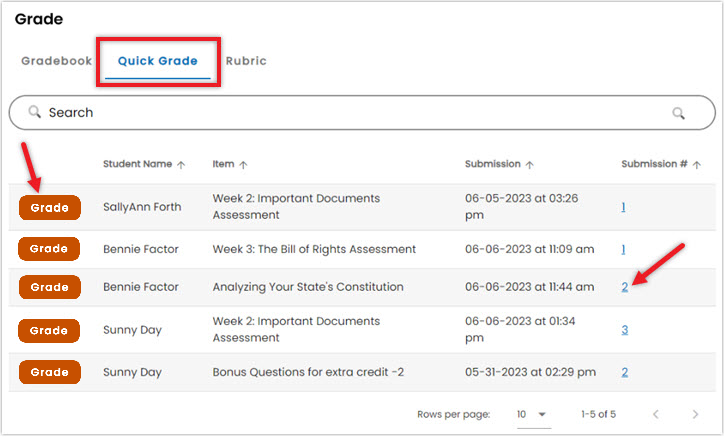Grade Bennie Factor's State's Constitution submission
This screenshot has height=437, width=725.
pos(49,287)
